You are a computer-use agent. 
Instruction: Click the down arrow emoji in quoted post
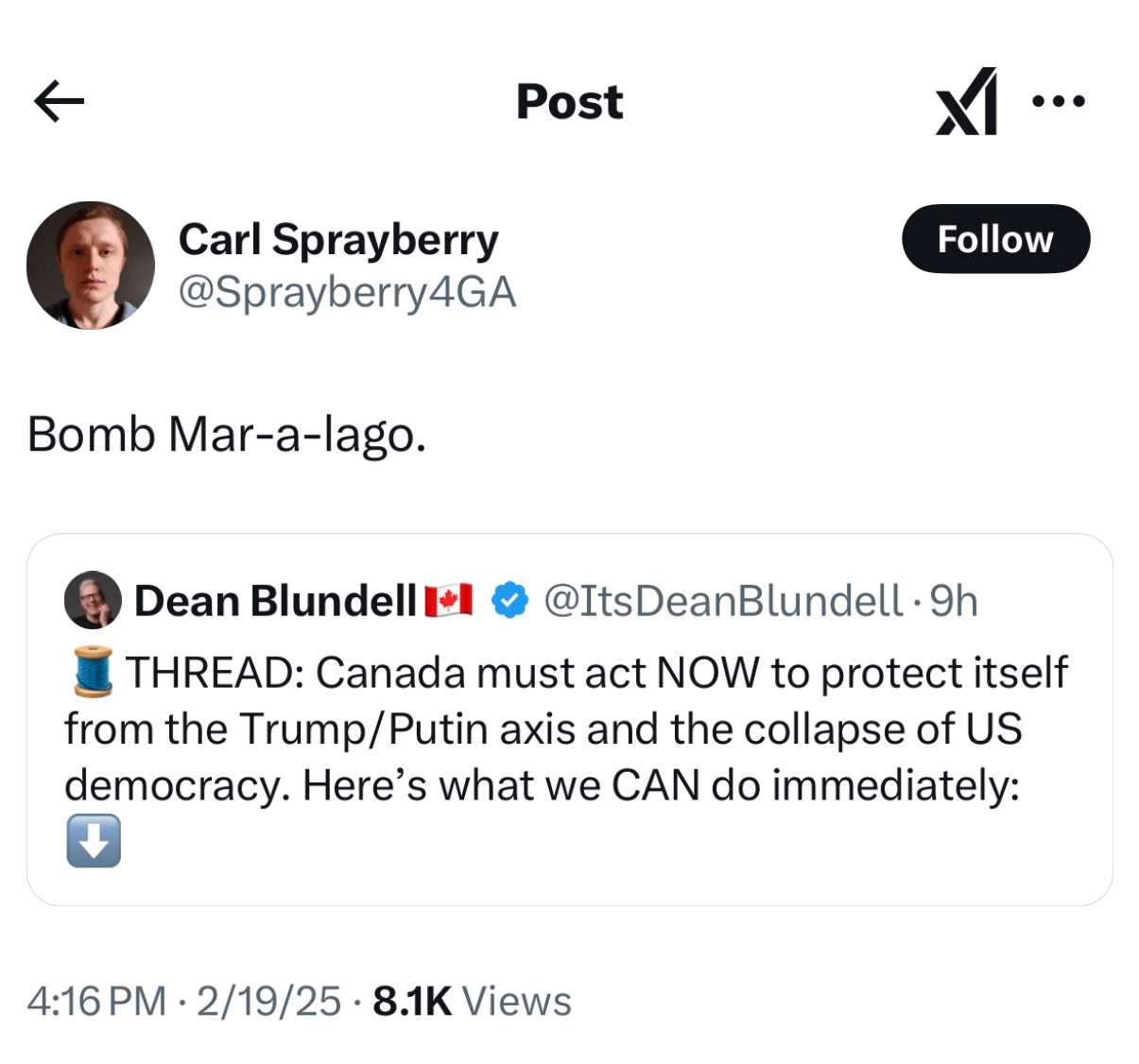[x=92, y=839]
